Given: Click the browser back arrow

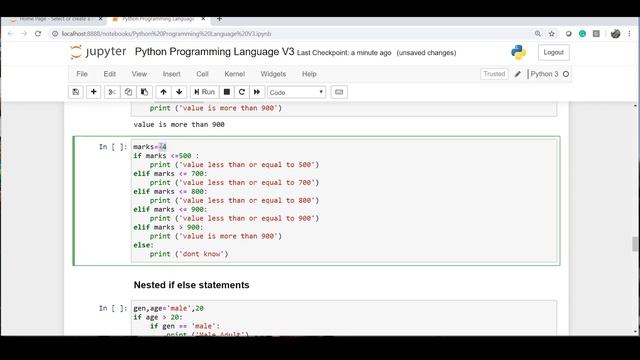Looking at the screenshot, I should point(11,33).
